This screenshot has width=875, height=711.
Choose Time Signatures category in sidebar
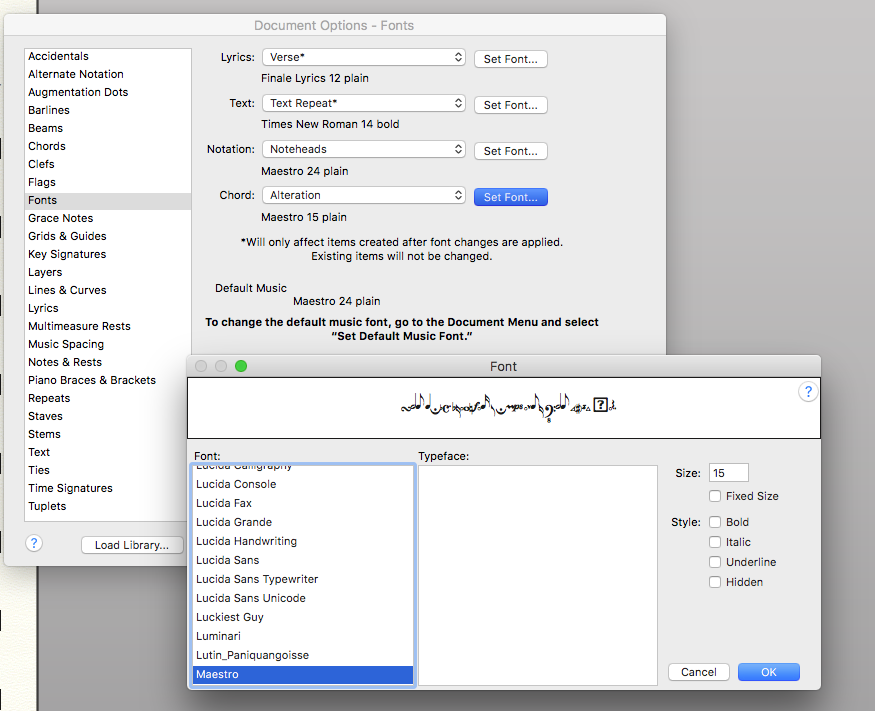(x=70, y=488)
